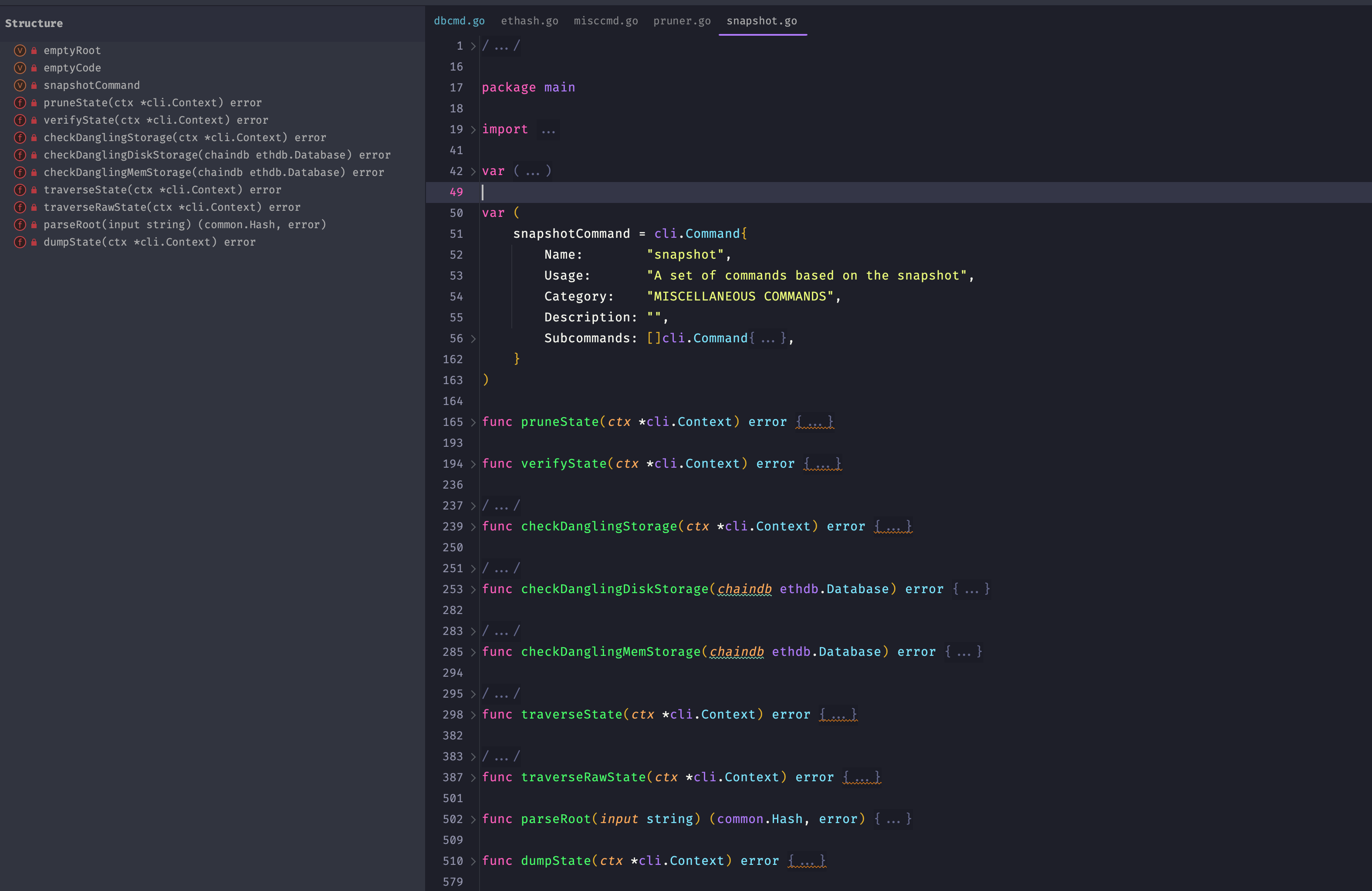This screenshot has height=891, width=1372.
Task: Navigate to pruneState(ctx *cli.Context) in Structure
Action: [x=153, y=103]
